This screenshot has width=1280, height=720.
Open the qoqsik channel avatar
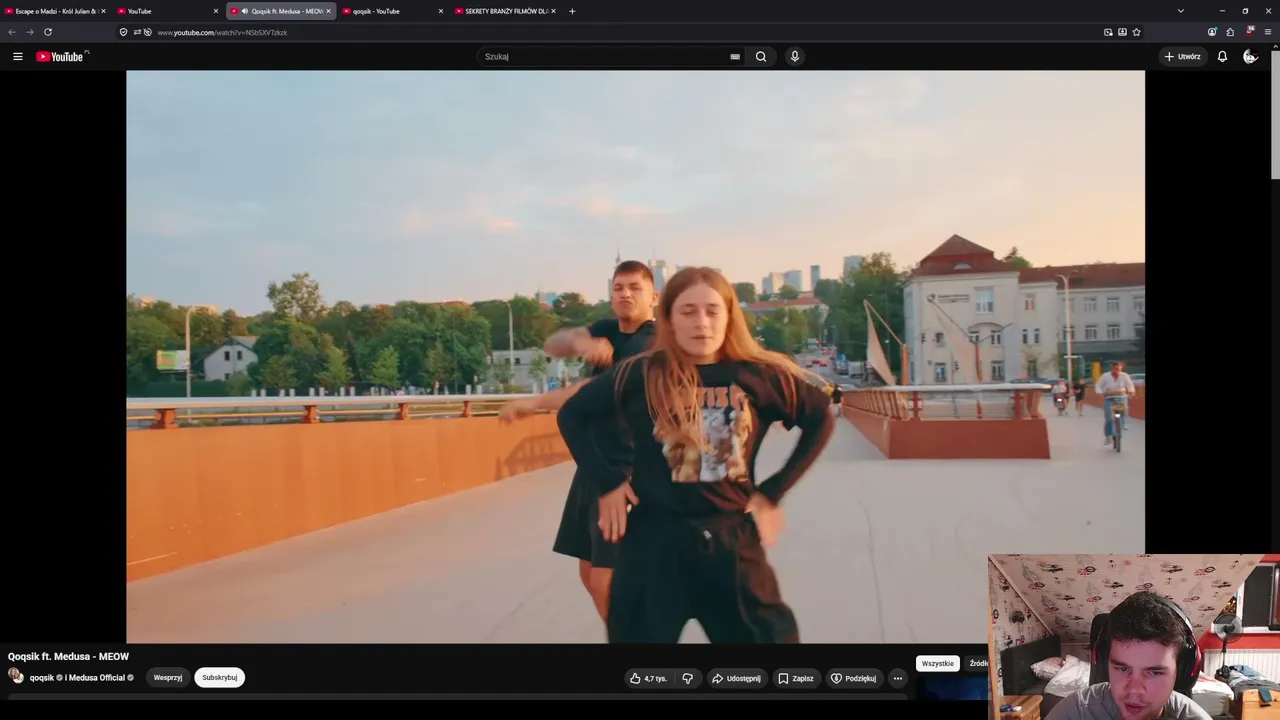coord(16,676)
